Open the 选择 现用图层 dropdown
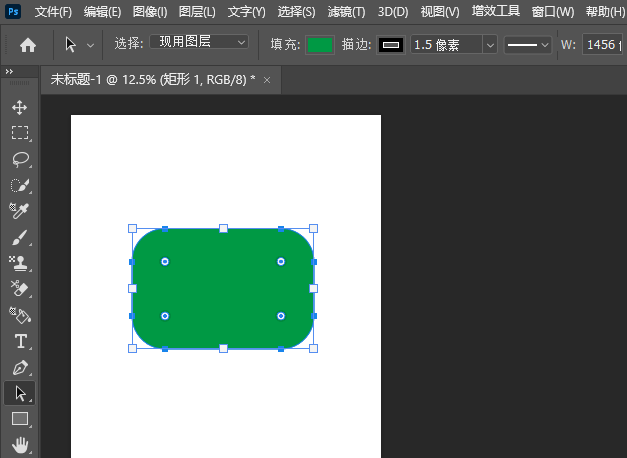The width and height of the screenshot is (627, 458). [x=199, y=42]
